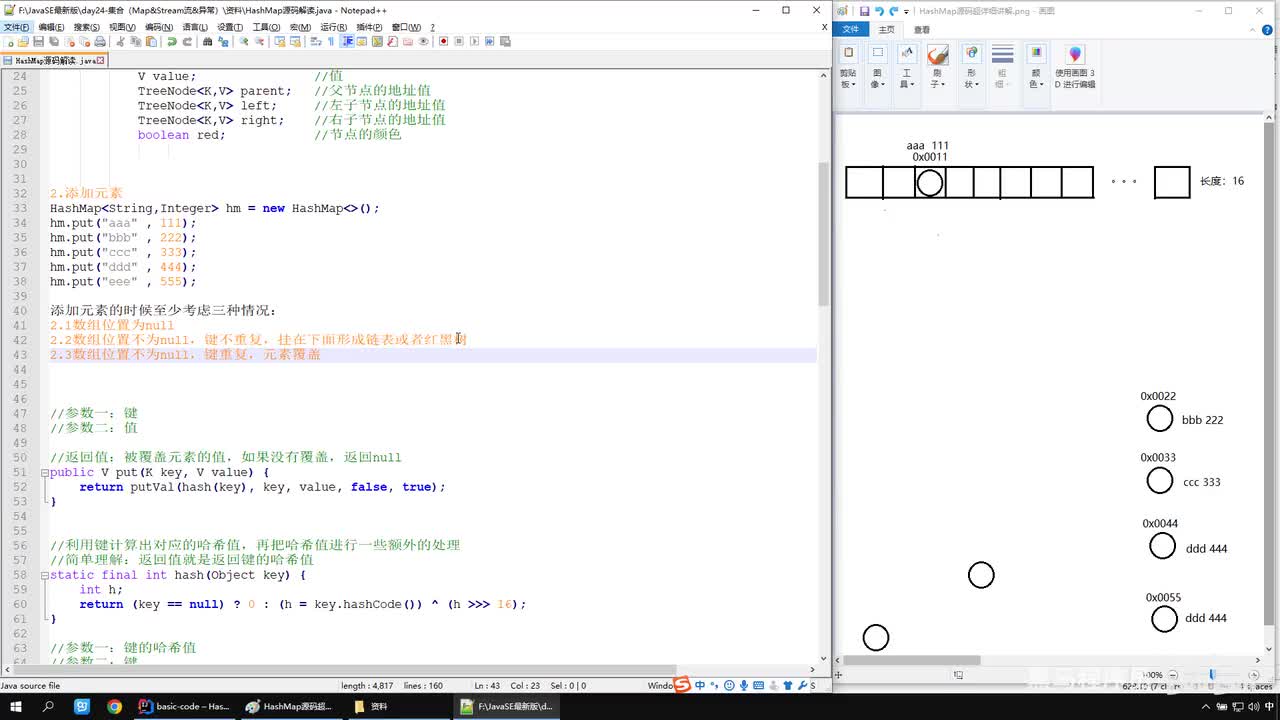Click the Save icon in Paint quick access
The width and height of the screenshot is (1280, 720).
(864, 12)
